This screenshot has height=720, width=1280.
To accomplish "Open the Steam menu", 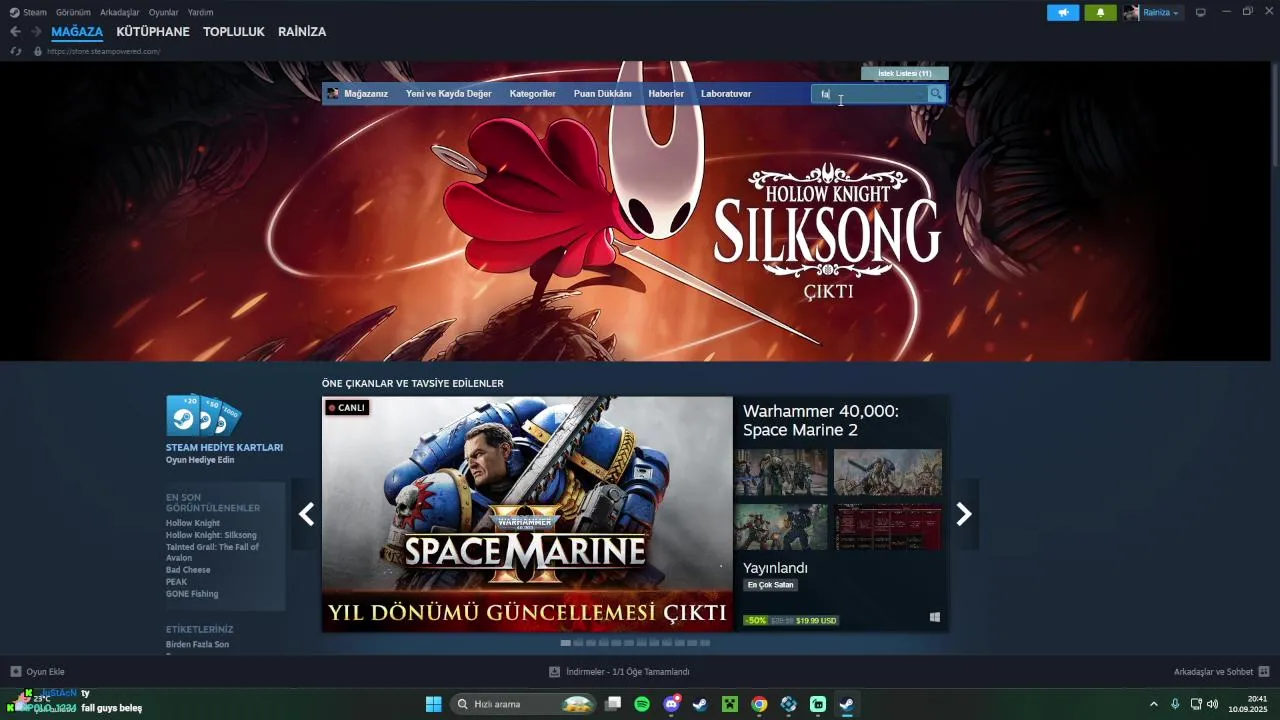I will click(x=35, y=12).
